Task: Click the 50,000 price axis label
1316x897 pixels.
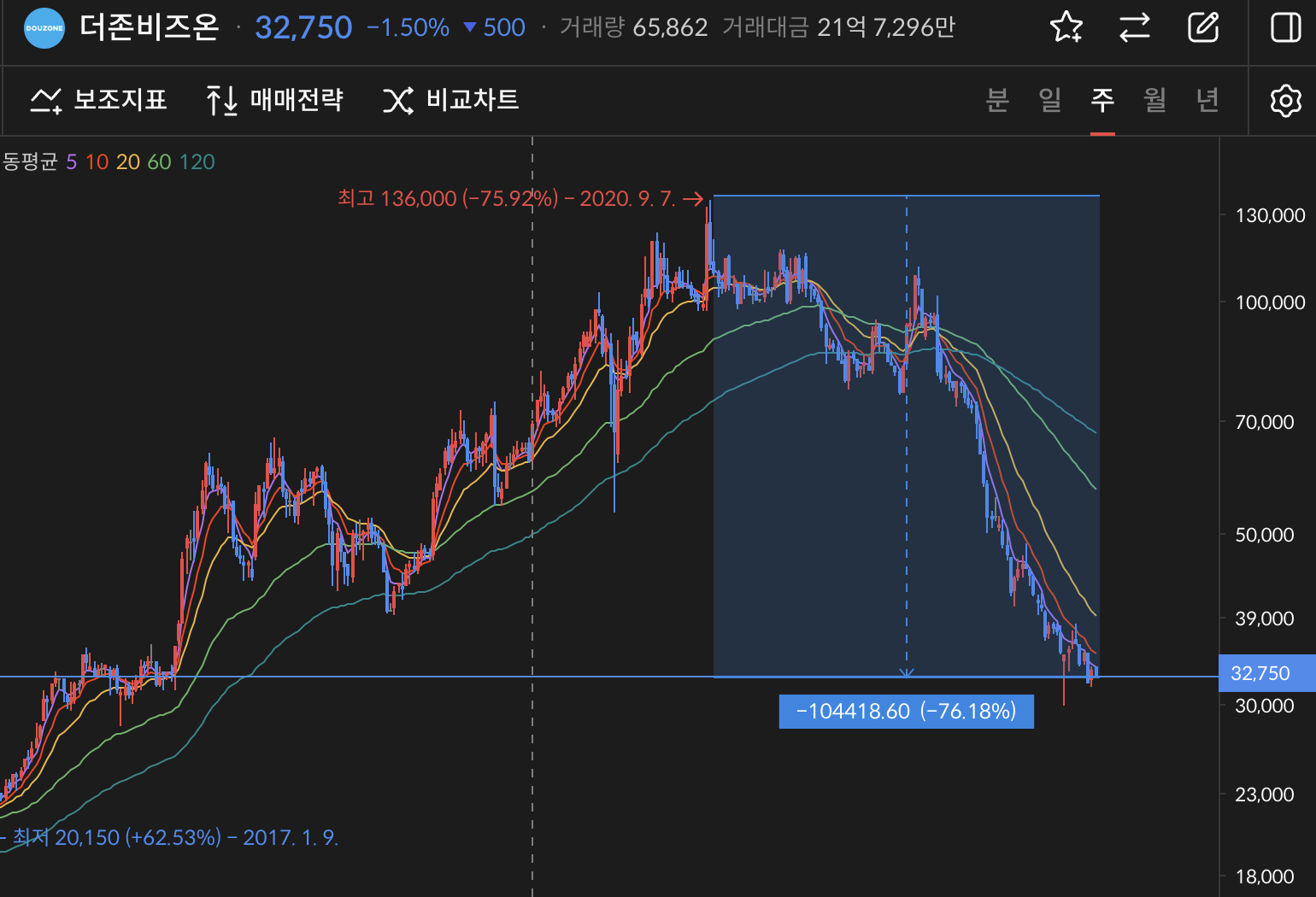Action: pyautogui.click(x=1265, y=535)
